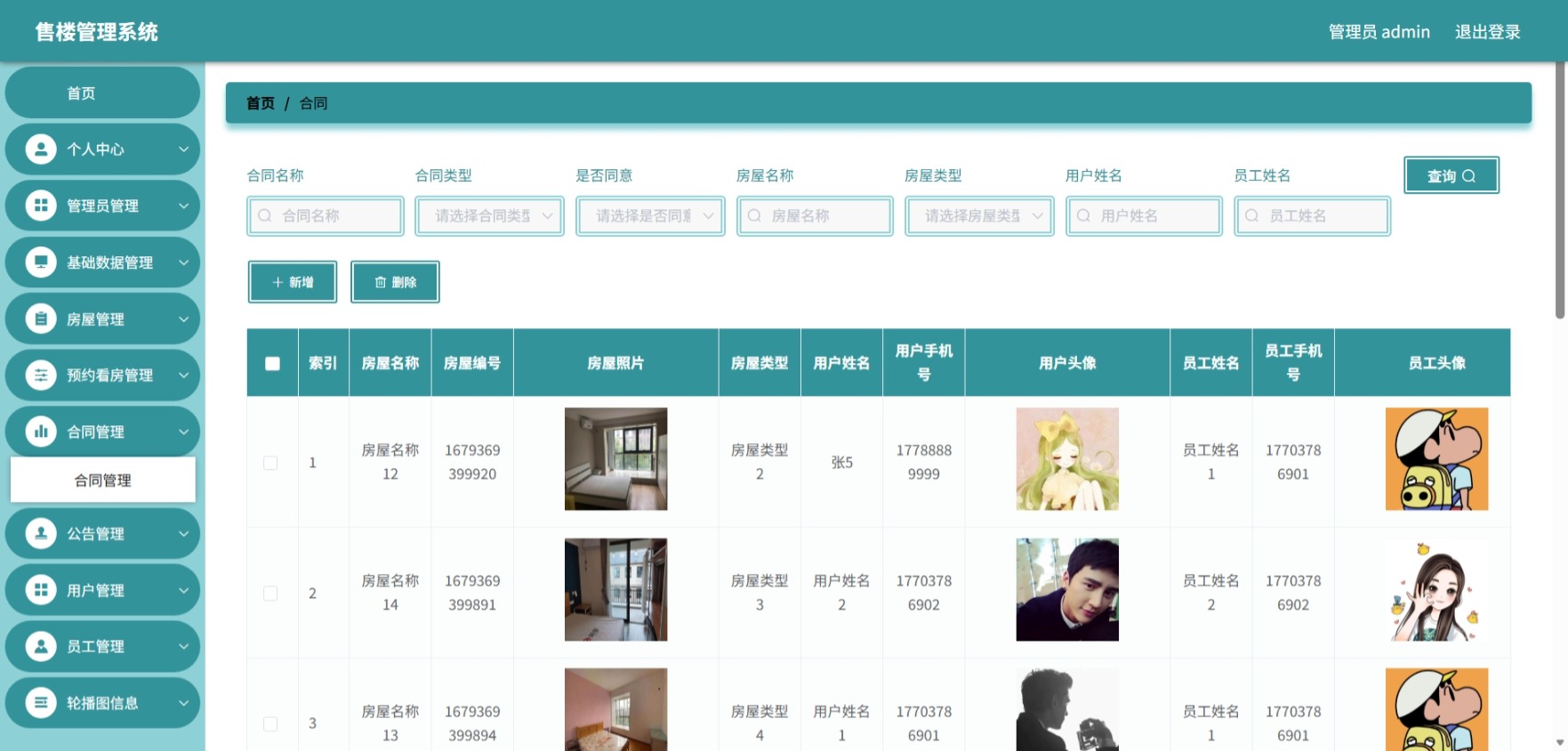
Task: Click the 房屋管理 clipboard icon
Action: [41, 319]
